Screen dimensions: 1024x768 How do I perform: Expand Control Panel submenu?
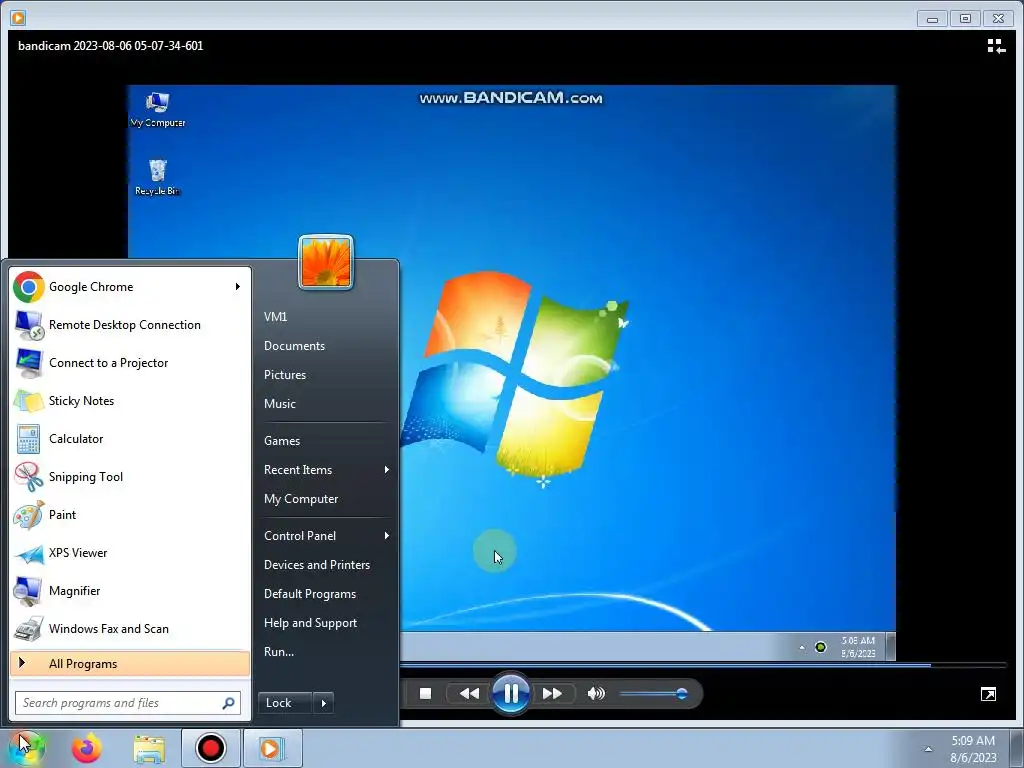coord(387,536)
